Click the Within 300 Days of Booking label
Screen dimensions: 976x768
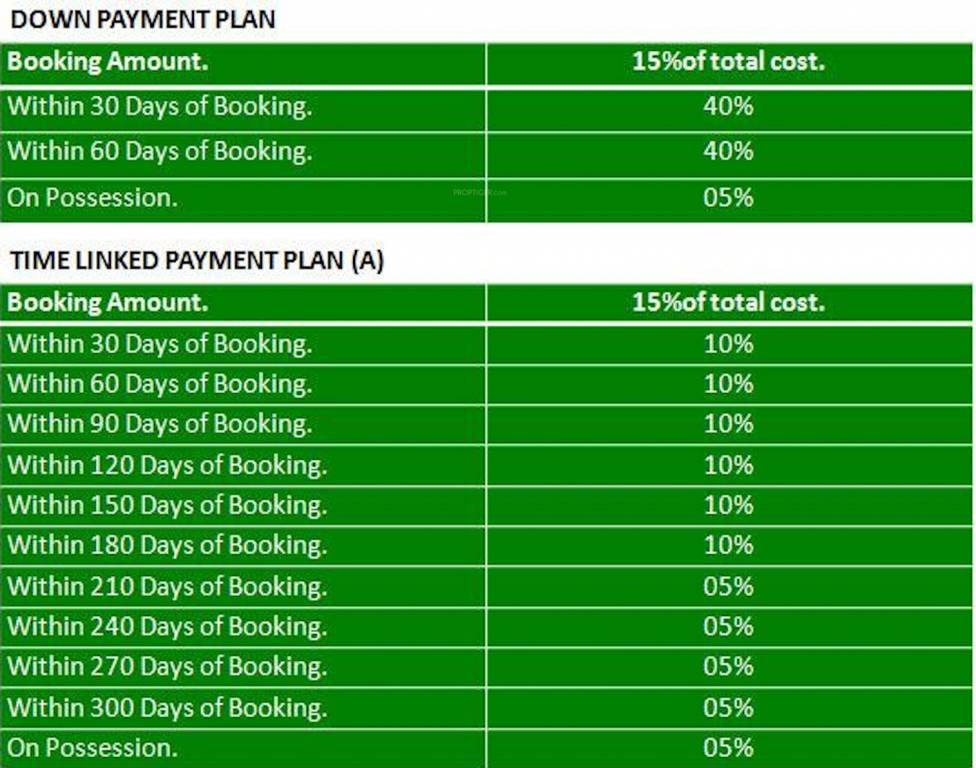coord(167,708)
